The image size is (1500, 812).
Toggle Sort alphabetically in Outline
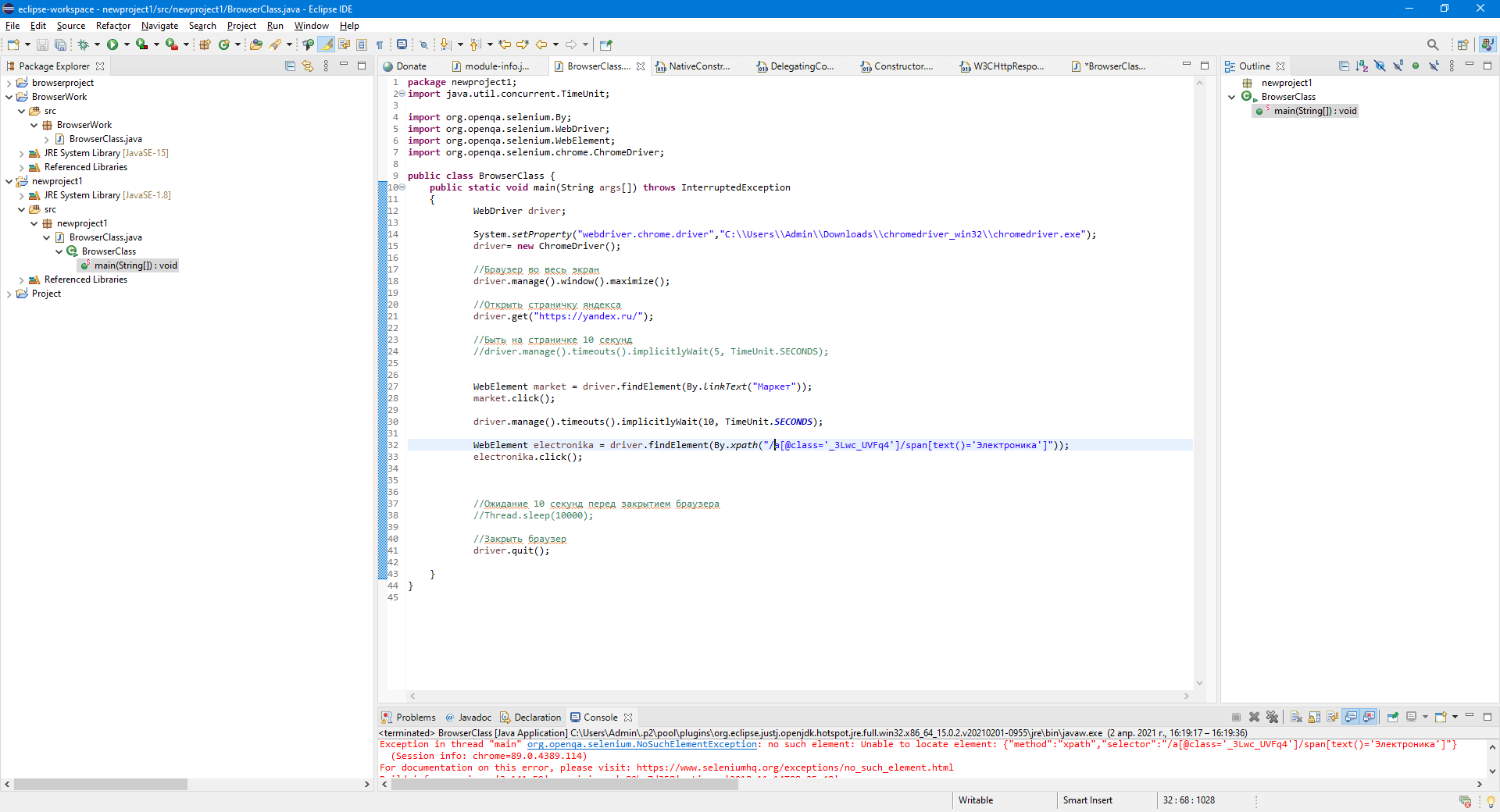click(x=1362, y=66)
